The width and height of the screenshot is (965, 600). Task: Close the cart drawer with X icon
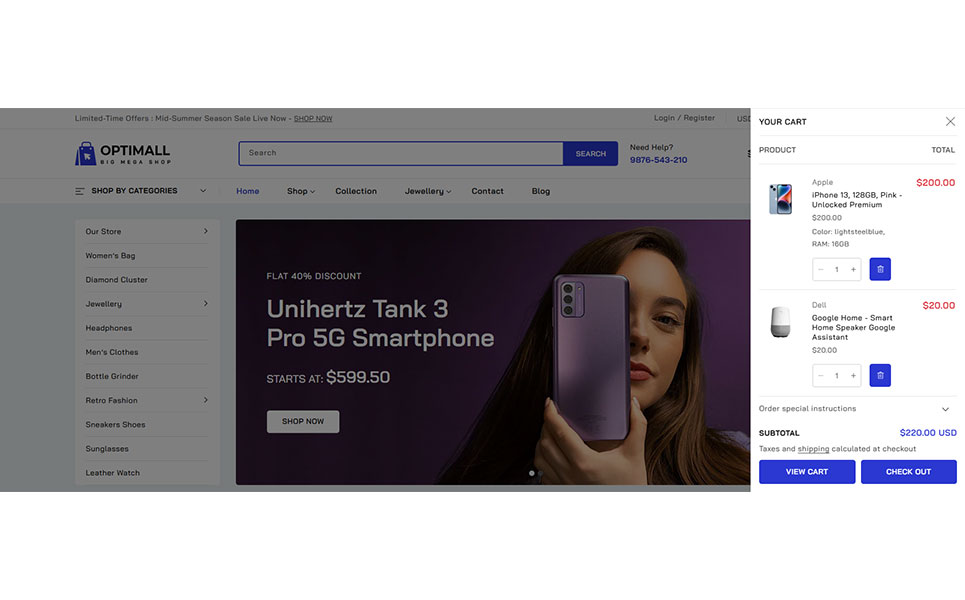tap(950, 121)
